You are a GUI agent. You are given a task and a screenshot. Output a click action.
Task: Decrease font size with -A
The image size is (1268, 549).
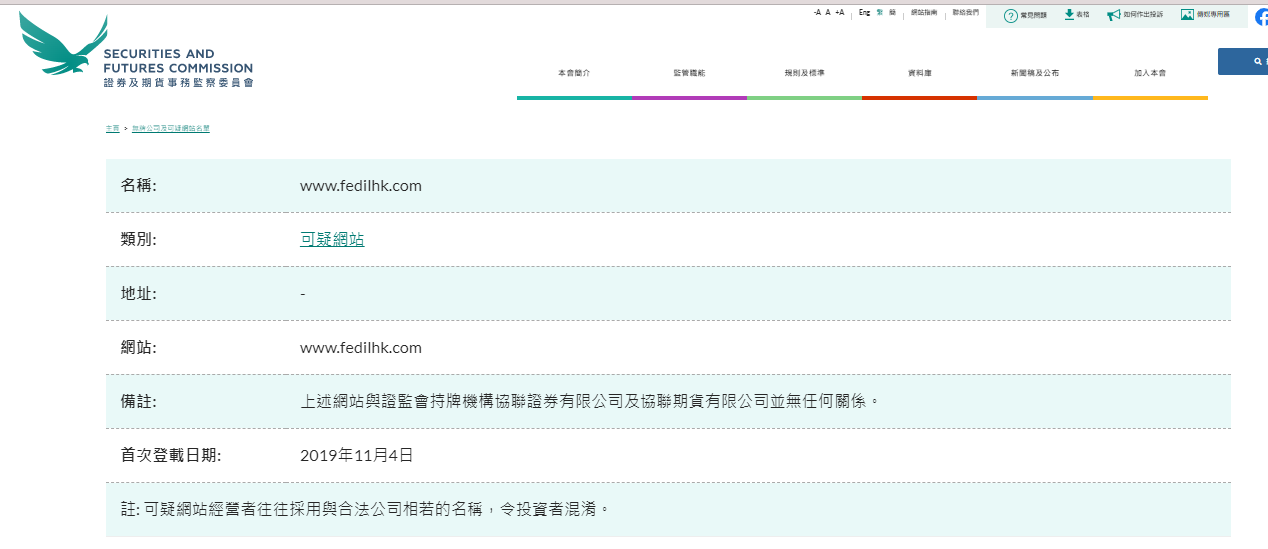click(x=817, y=13)
